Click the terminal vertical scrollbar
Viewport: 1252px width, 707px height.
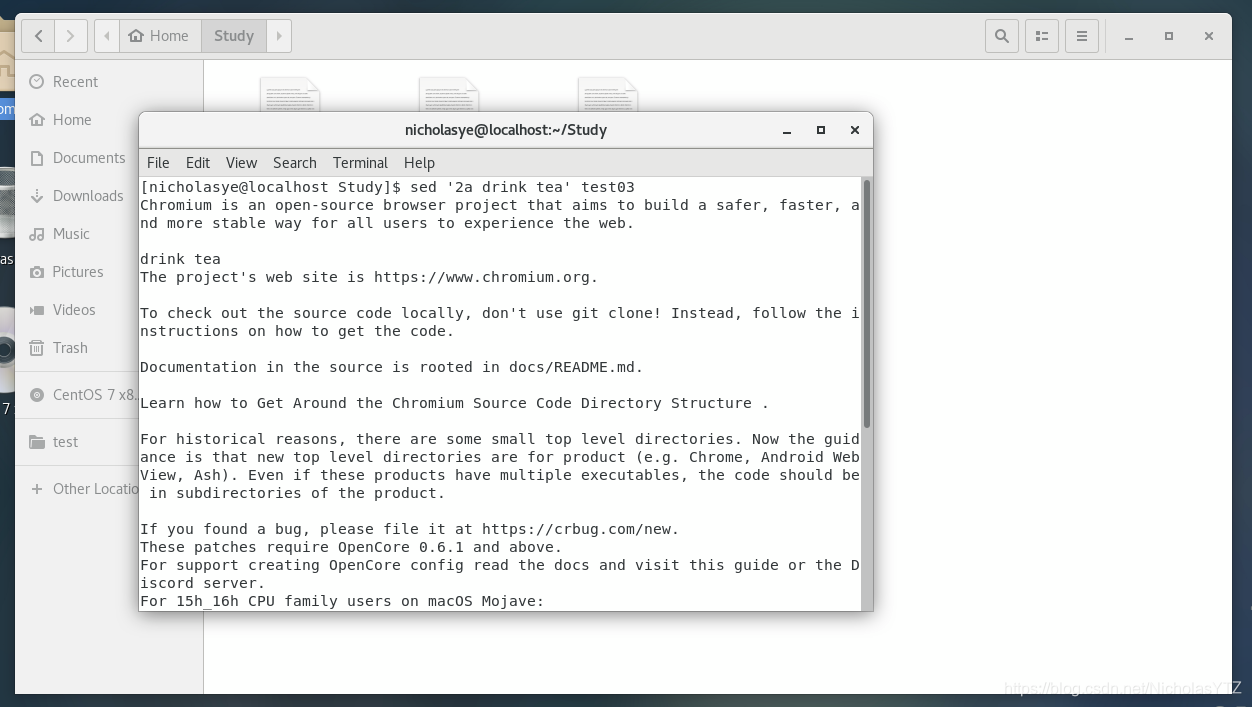(867, 304)
